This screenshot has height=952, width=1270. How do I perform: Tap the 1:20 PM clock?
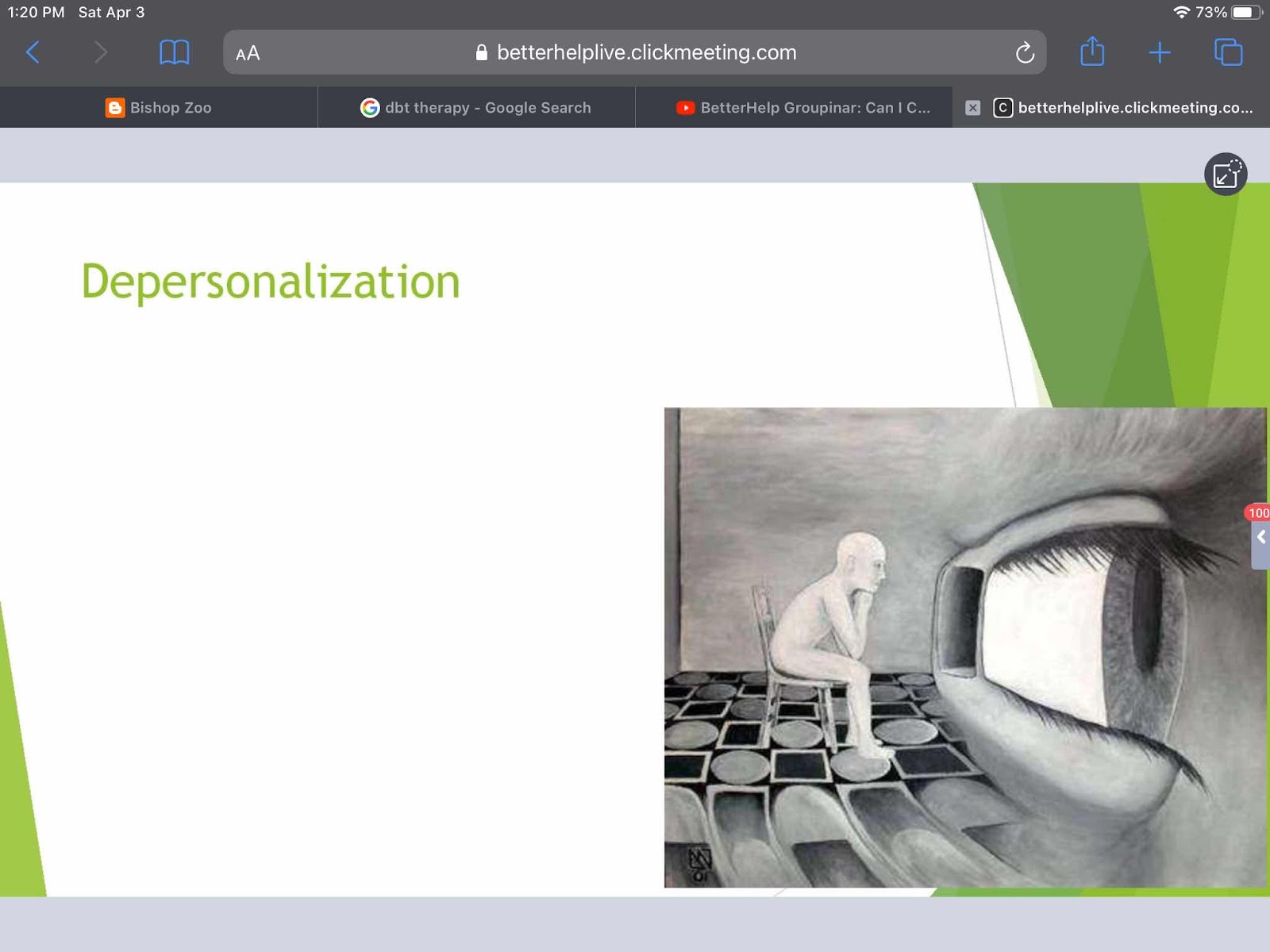point(36,12)
